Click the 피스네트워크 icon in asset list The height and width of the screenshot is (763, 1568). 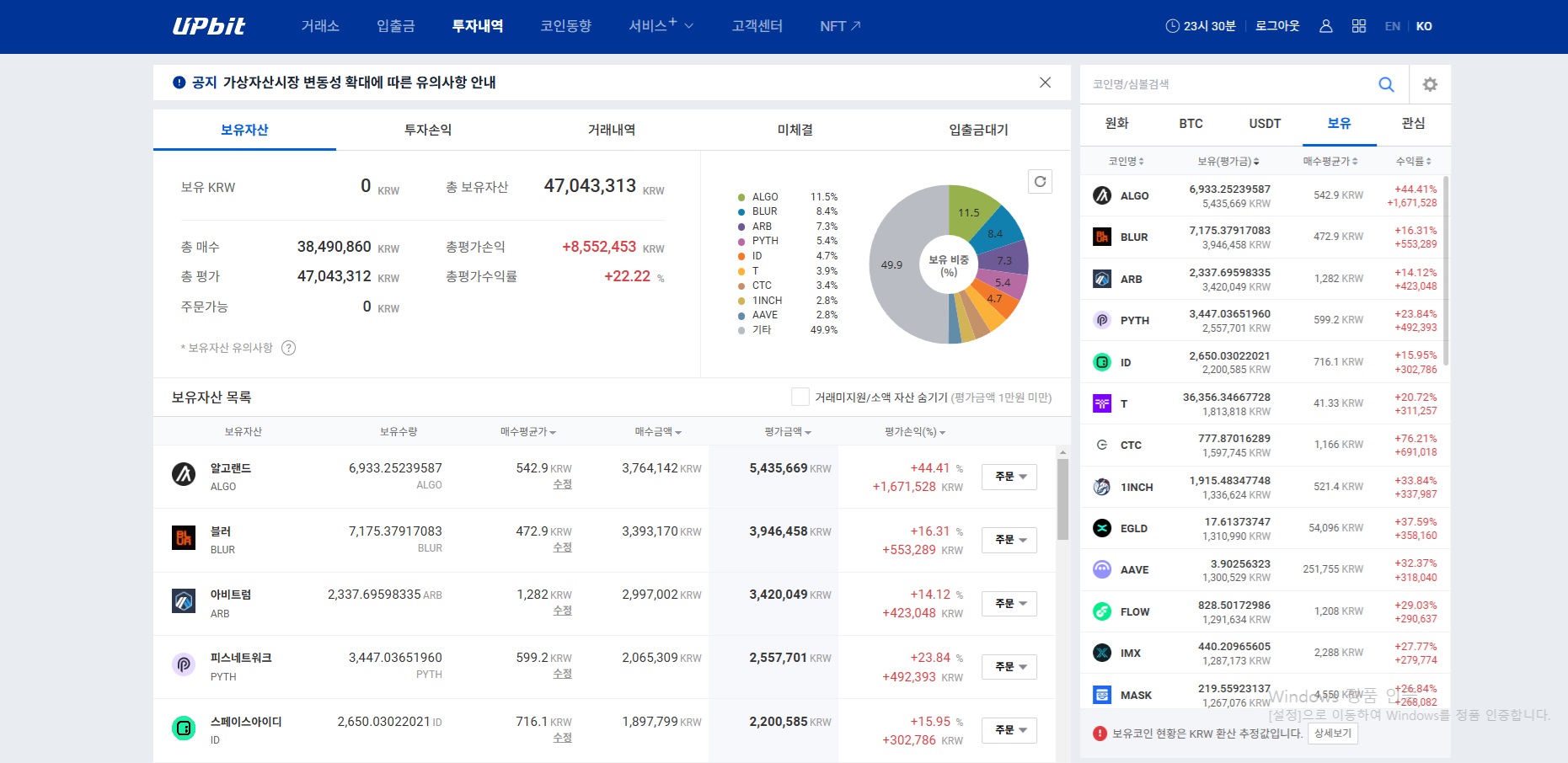(184, 664)
